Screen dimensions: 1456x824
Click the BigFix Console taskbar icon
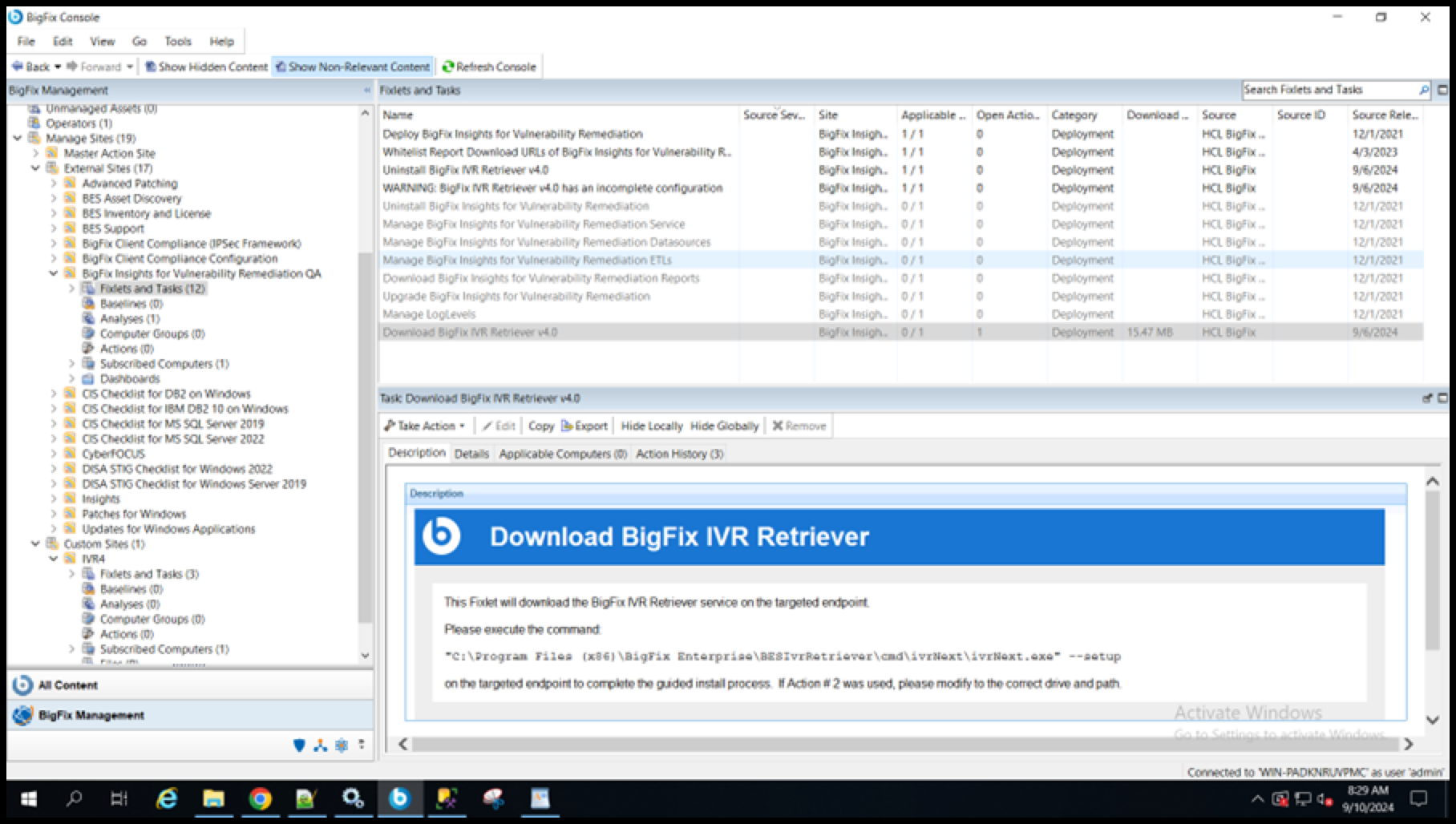(x=399, y=798)
